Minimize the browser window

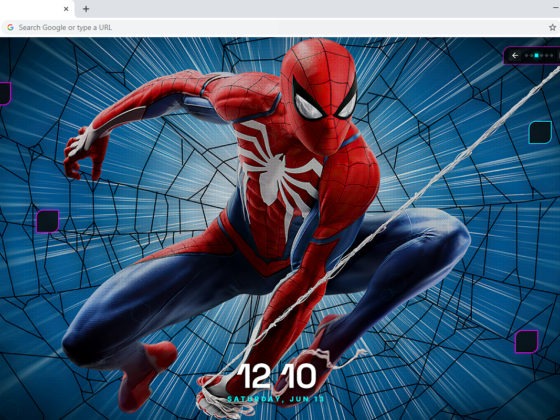(x=556, y=8)
